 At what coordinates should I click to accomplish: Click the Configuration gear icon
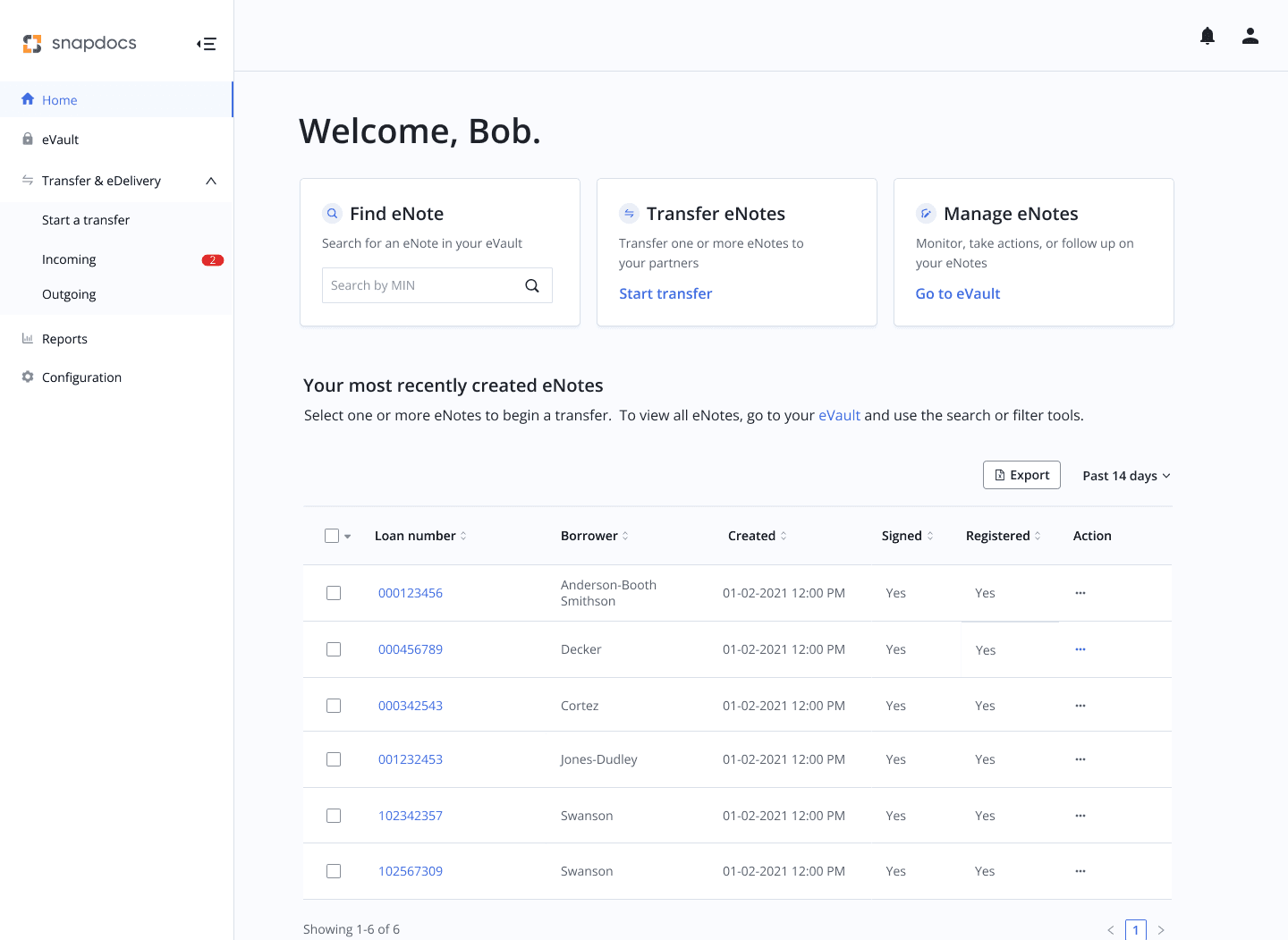coord(28,377)
